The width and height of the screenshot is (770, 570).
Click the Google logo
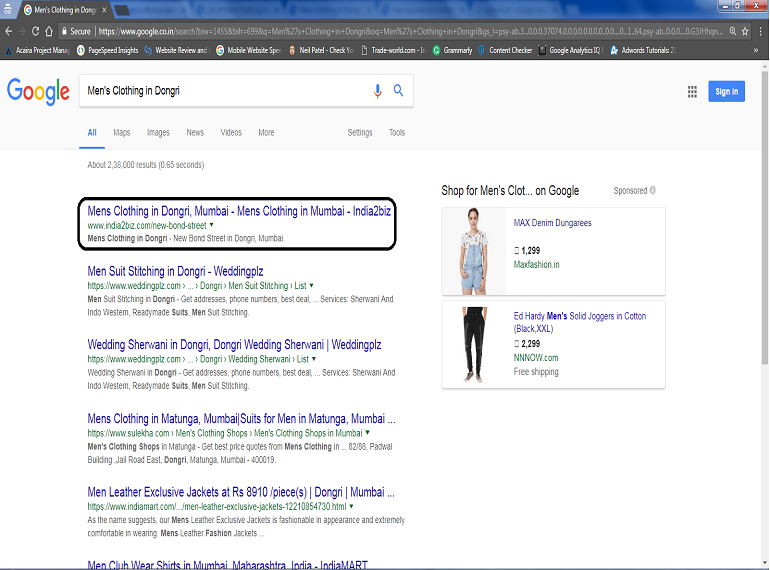[38, 91]
